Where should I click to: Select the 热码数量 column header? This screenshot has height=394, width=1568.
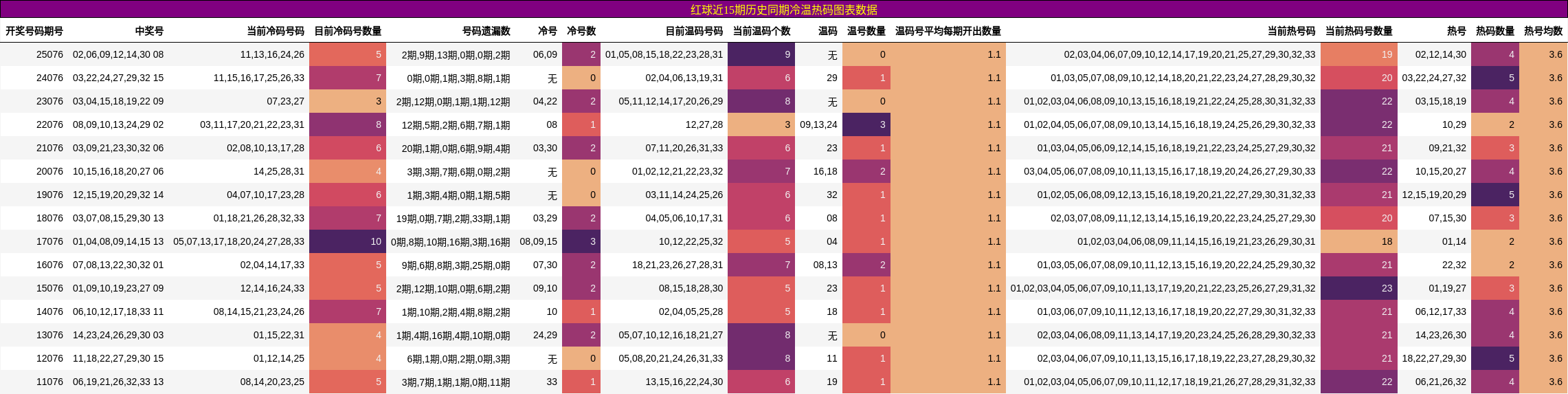pos(1495,31)
